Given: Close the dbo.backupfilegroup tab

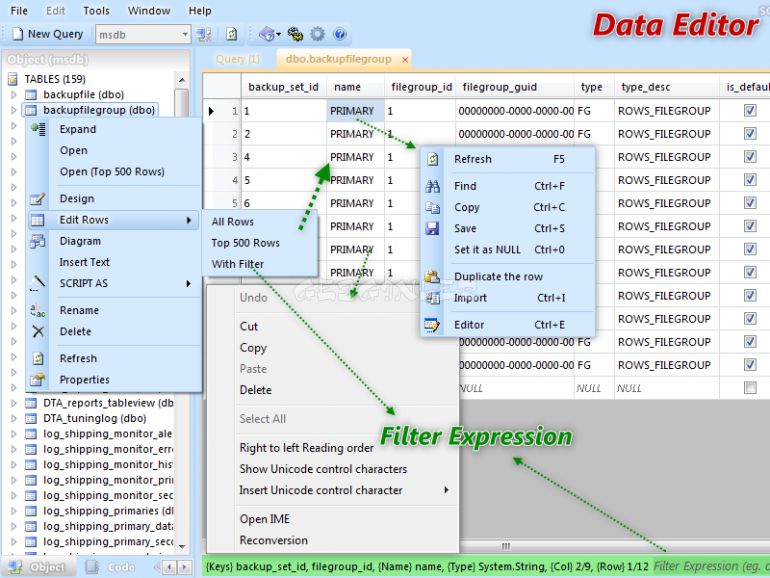Looking at the screenshot, I should click(x=405, y=60).
